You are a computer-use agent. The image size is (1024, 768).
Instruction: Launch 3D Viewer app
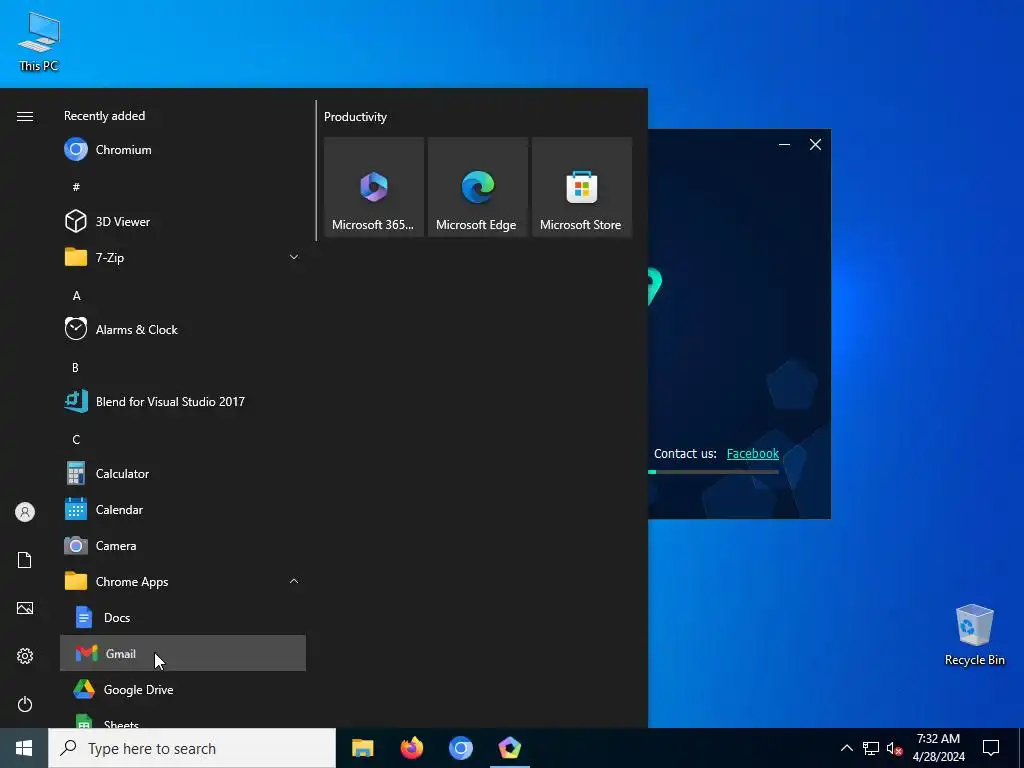point(183,221)
